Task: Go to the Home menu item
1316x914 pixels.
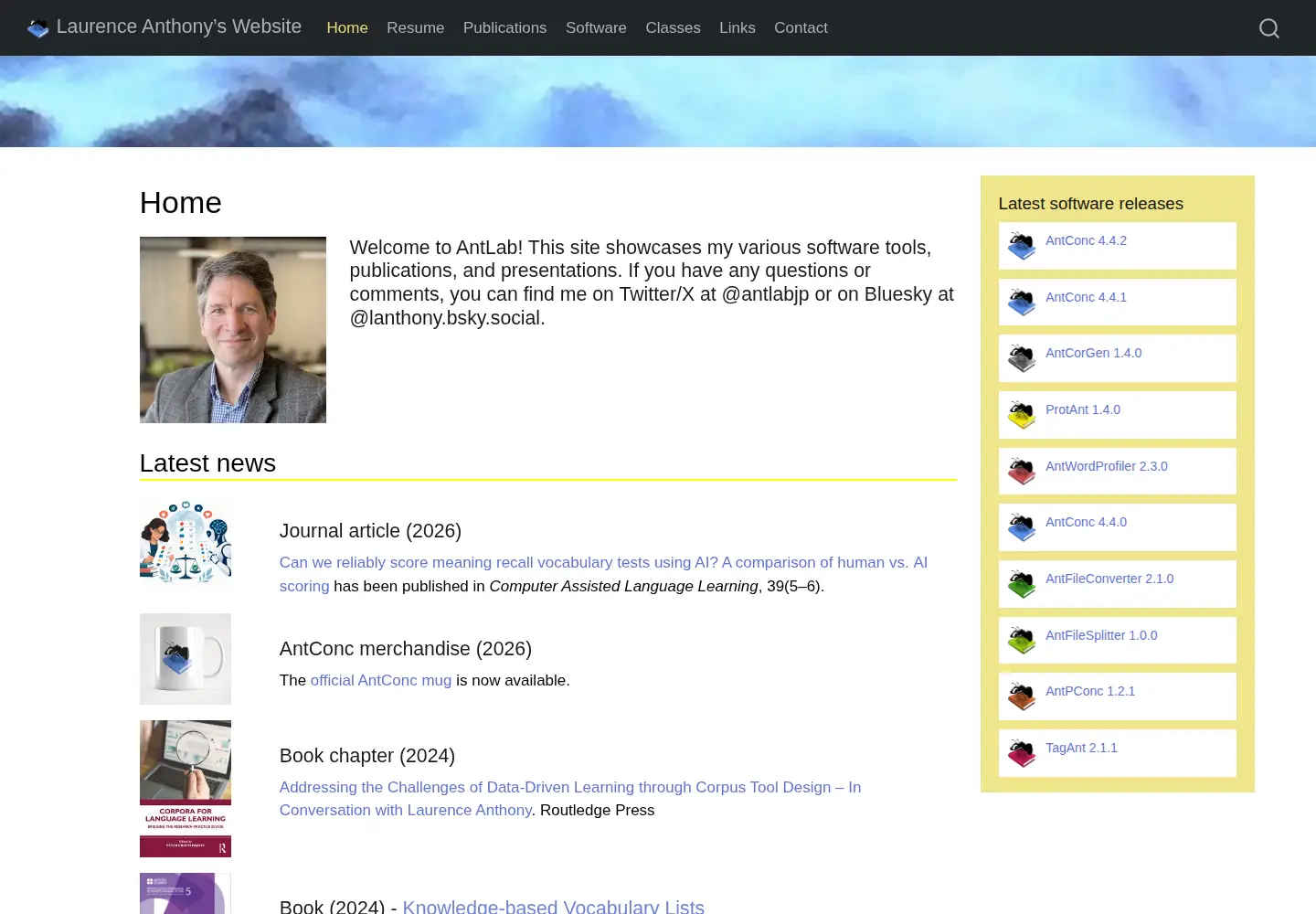Action: click(347, 28)
